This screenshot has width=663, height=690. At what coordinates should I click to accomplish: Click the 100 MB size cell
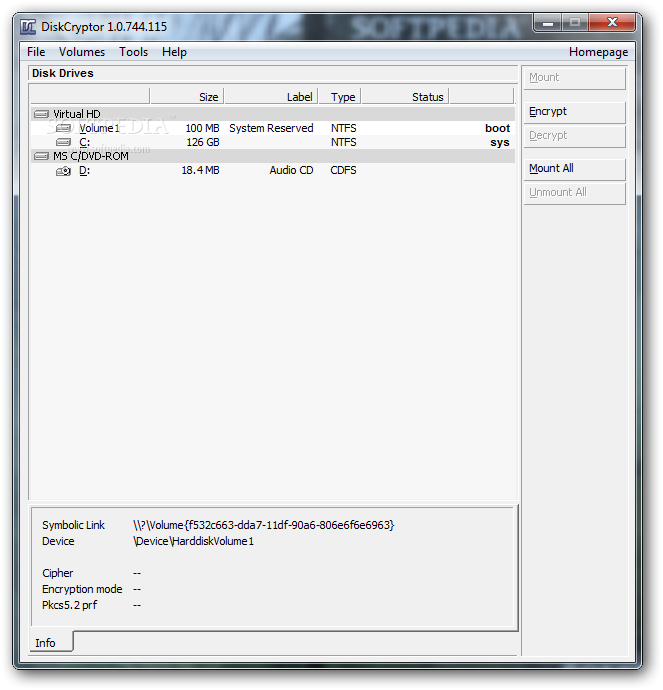click(202, 128)
